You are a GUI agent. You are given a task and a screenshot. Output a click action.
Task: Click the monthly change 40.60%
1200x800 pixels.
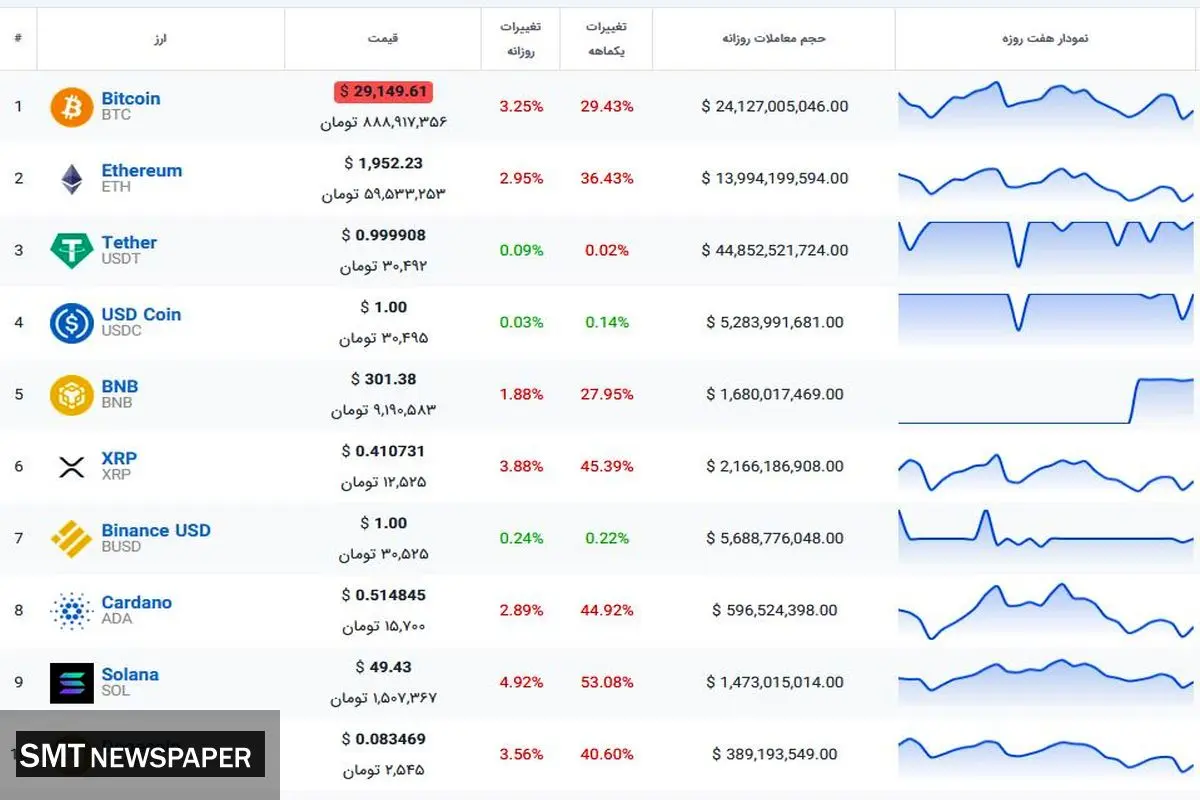(x=606, y=754)
